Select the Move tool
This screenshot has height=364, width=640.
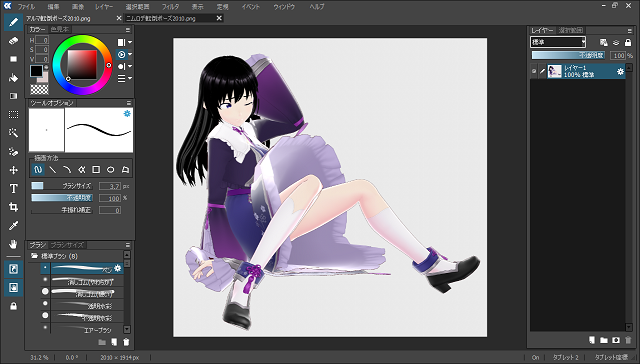pyautogui.click(x=13, y=170)
